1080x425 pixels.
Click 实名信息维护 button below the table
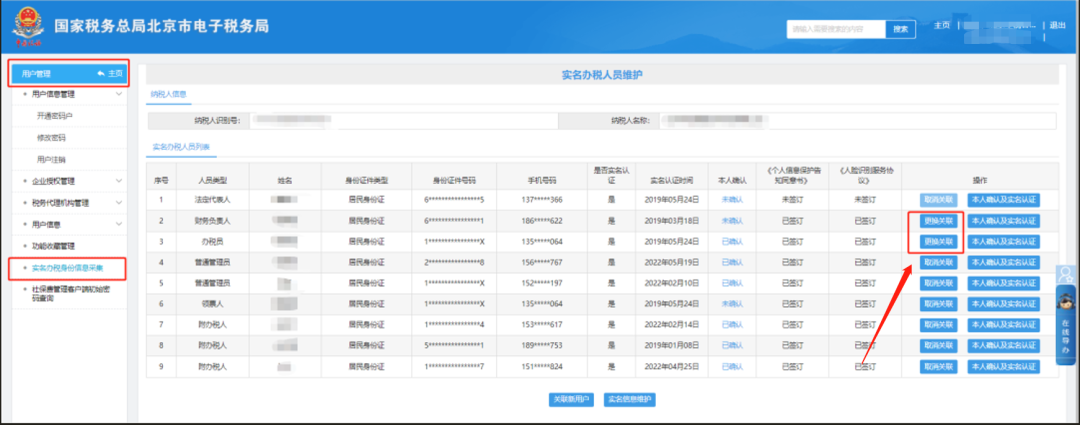coord(629,400)
